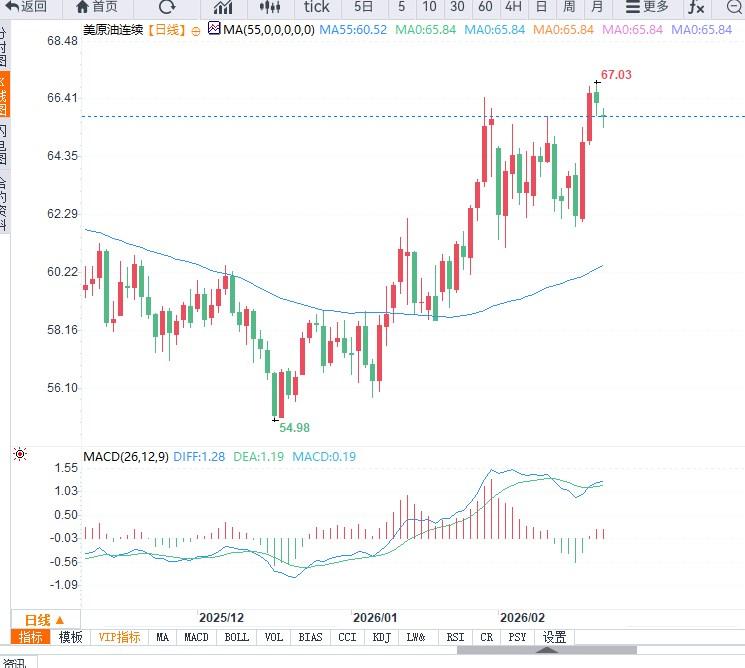Open the 分时图 side tab
The width and height of the screenshot is (745, 668).
[x=4, y=45]
